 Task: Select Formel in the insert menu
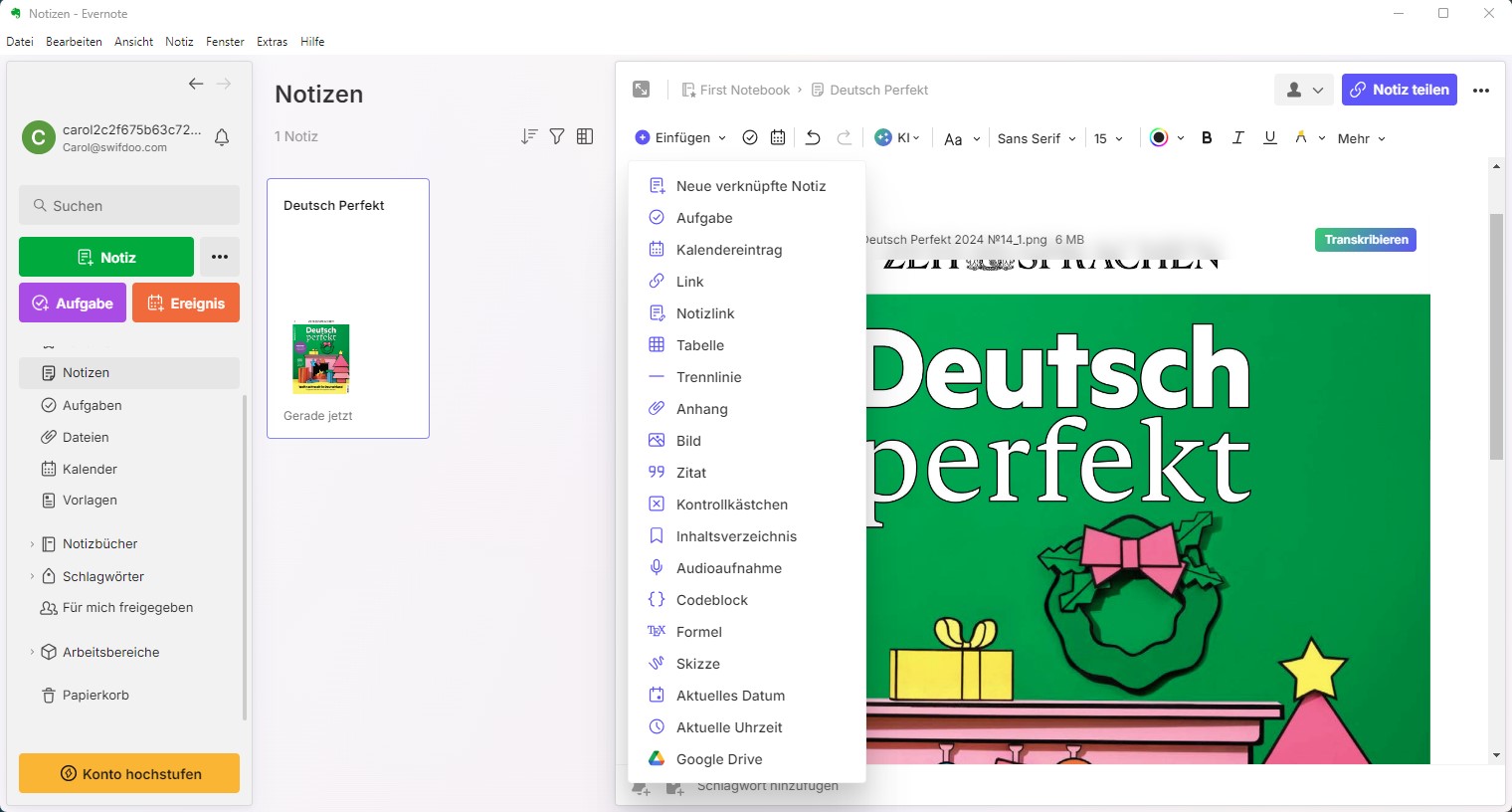(x=747, y=632)
